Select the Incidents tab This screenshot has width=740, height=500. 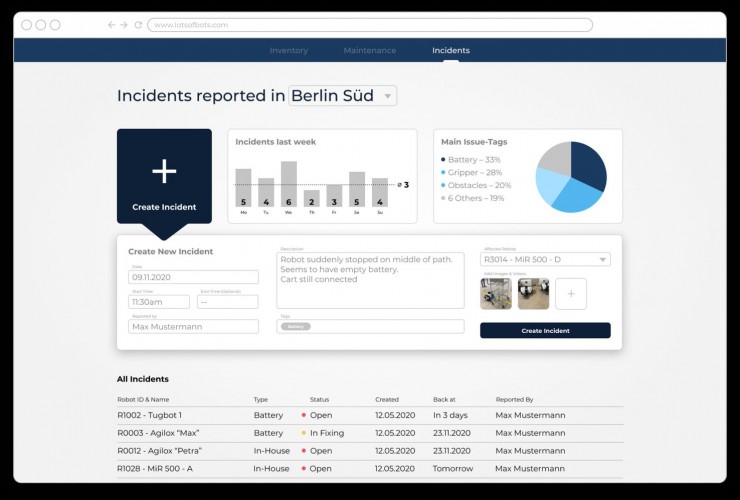pos(450,50)
